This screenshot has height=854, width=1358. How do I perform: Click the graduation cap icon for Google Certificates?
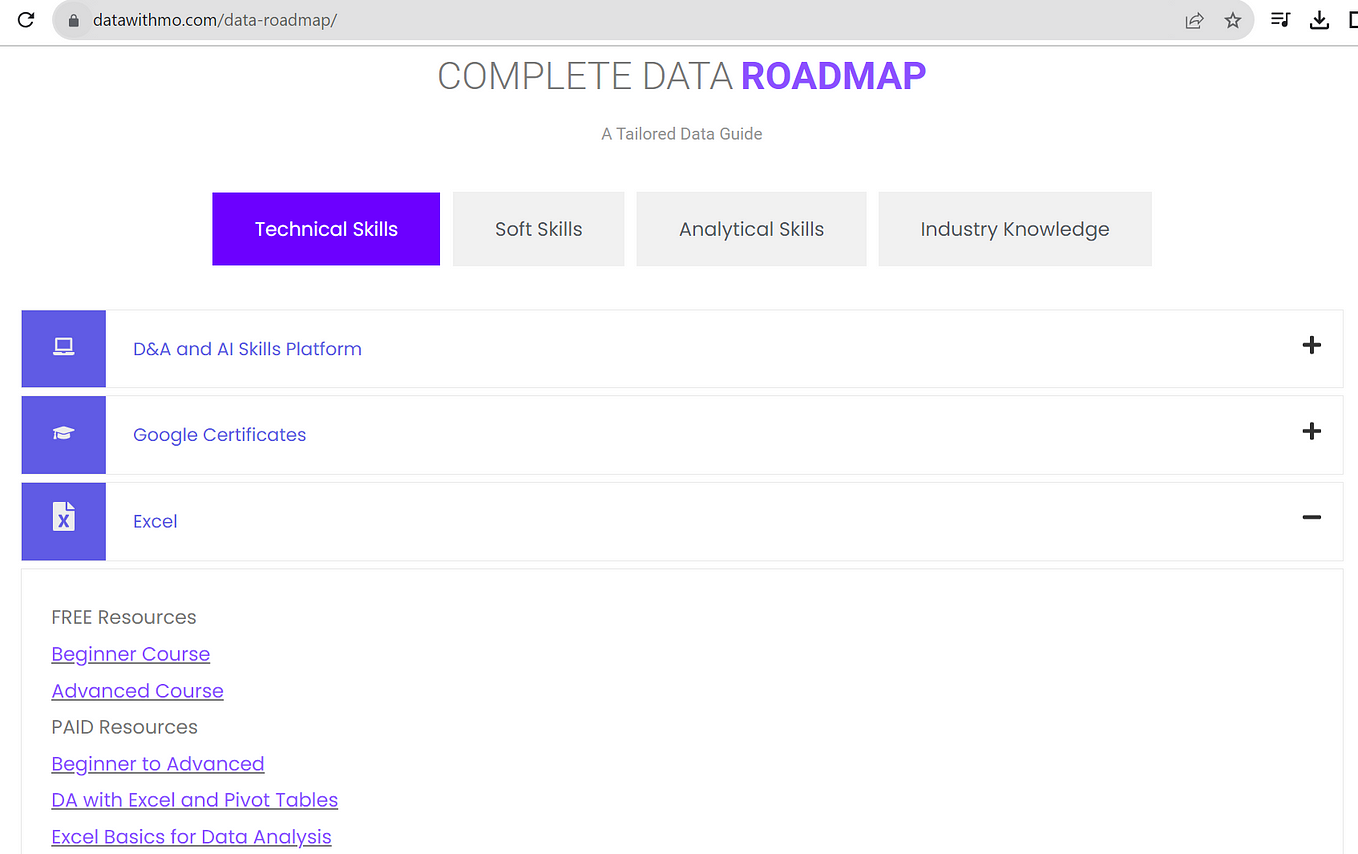64,434
